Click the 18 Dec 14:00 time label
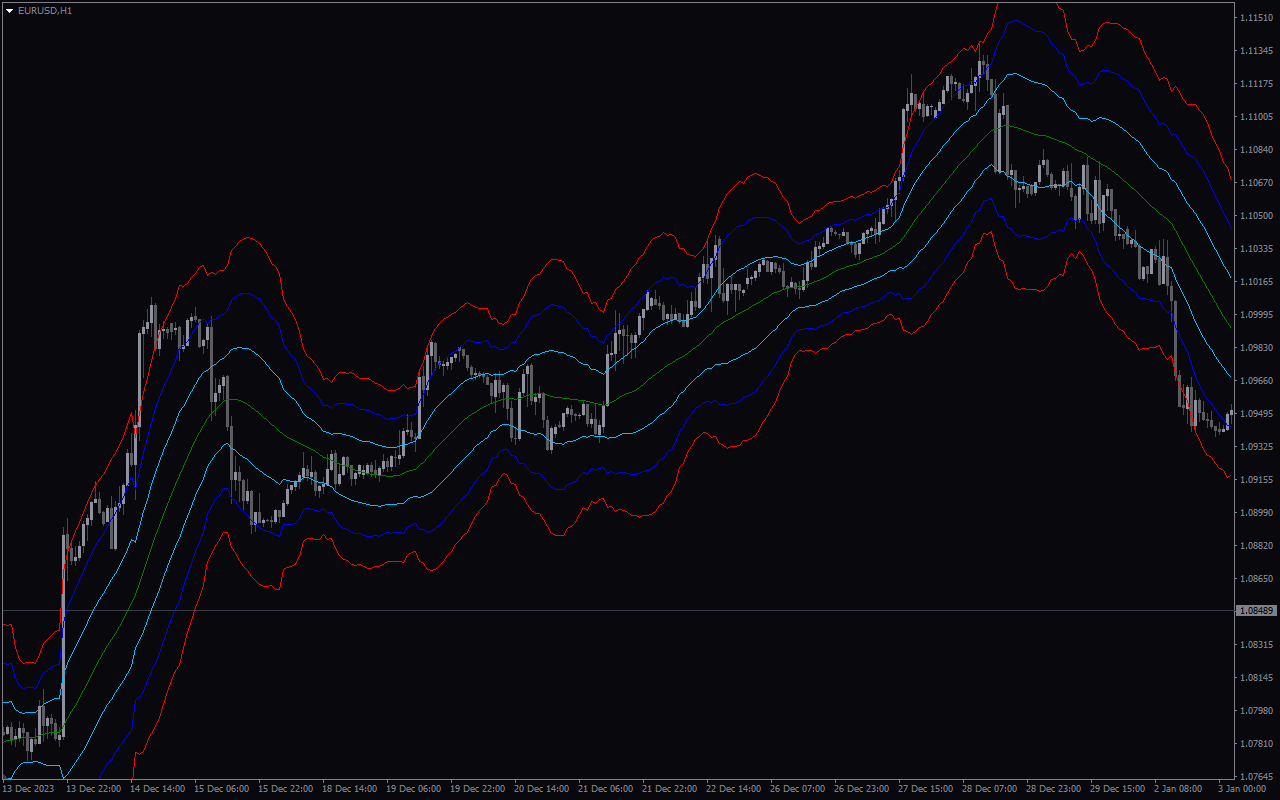The height and width of the screenshot is (800, 1280). 350,789
